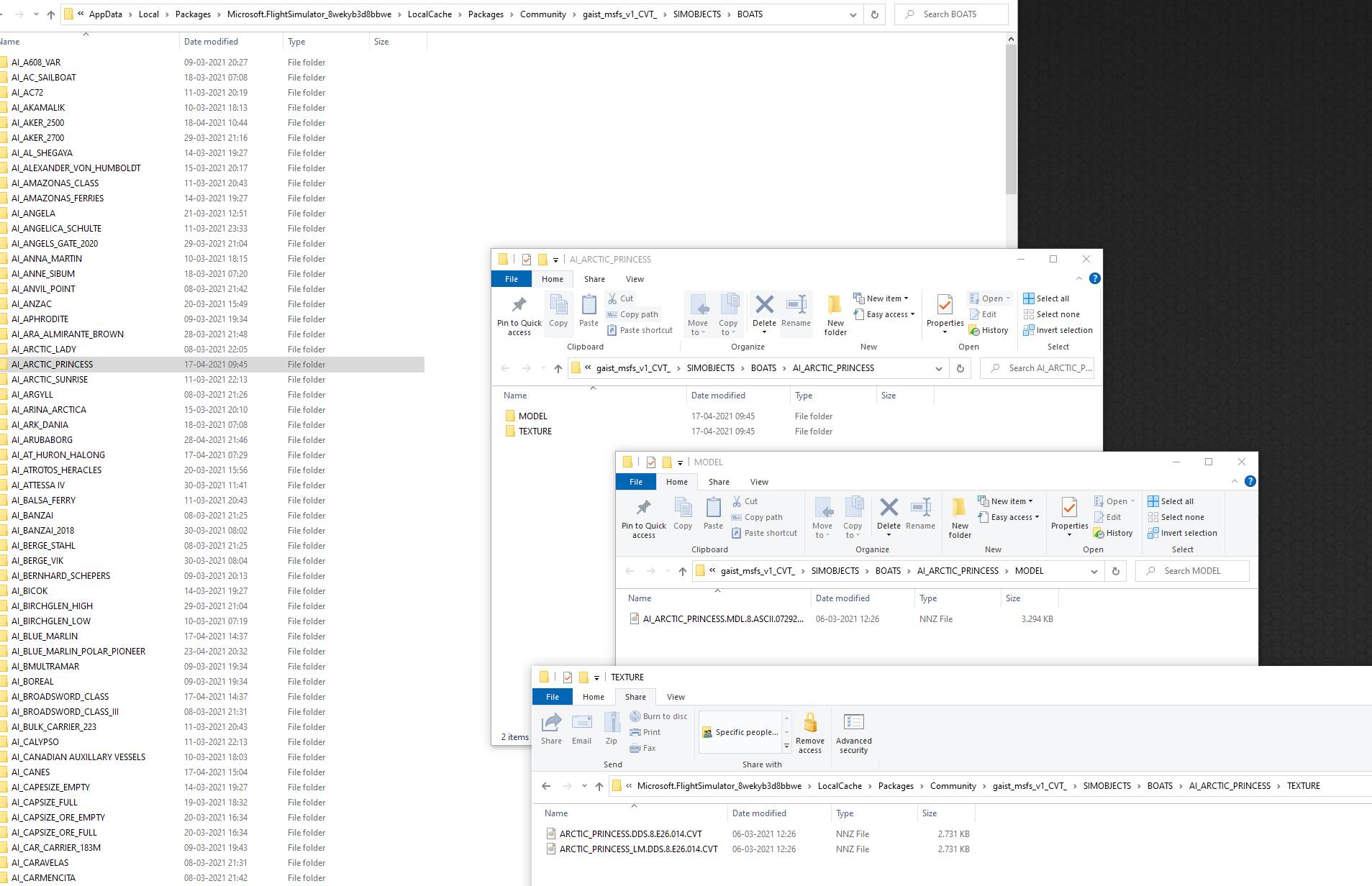Click Select none in MODEL window ribbon

coord(1176,517)
